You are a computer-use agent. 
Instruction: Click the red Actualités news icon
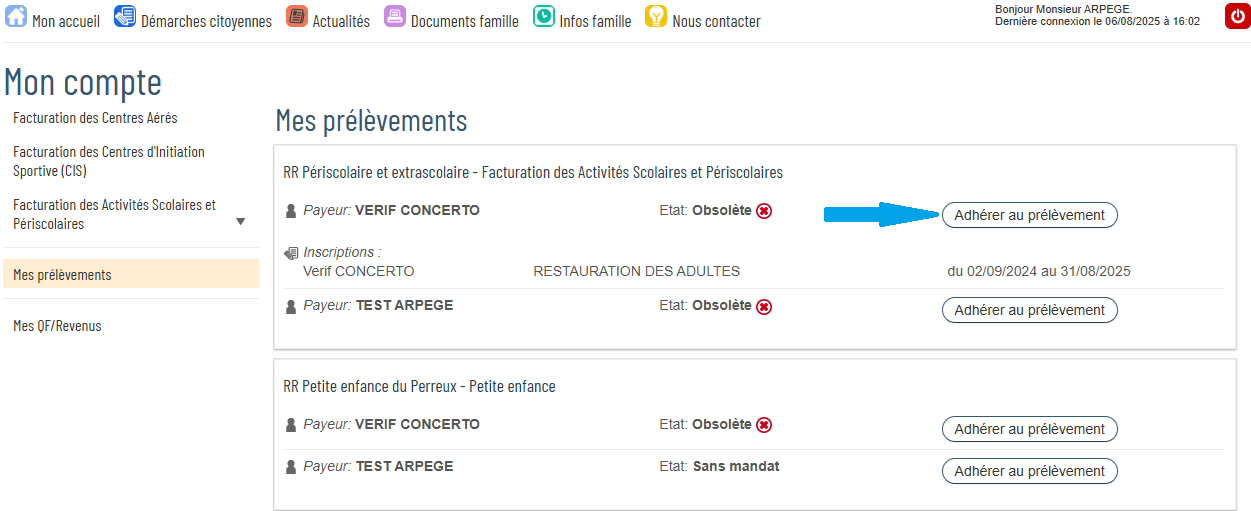tap(296, 17)
